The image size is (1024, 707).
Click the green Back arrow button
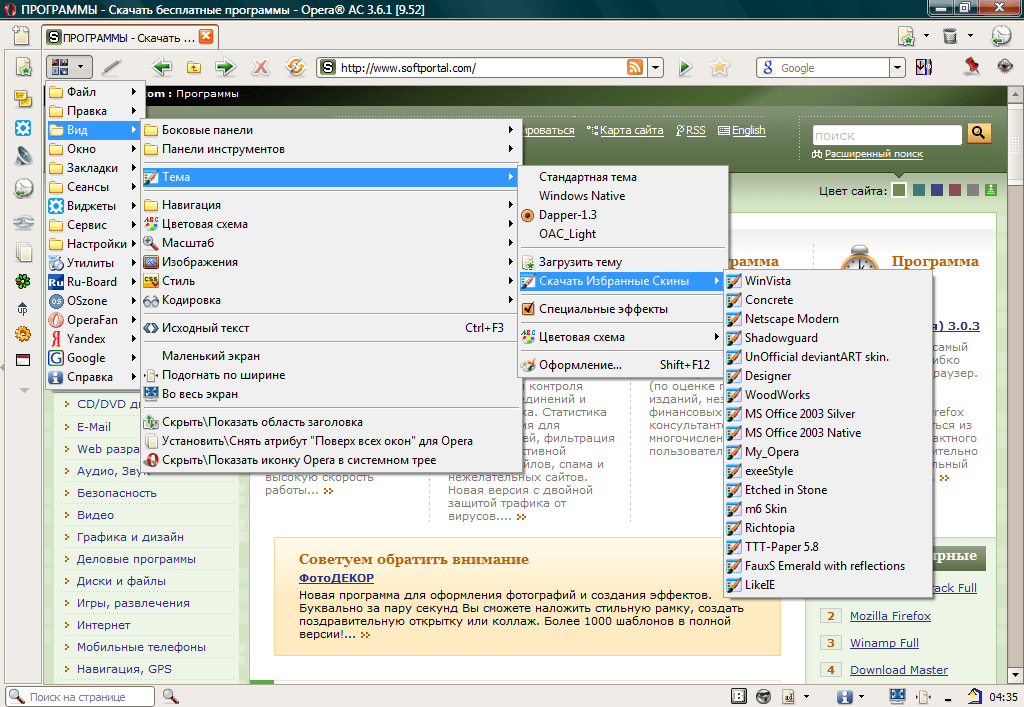tap(161, 67)
